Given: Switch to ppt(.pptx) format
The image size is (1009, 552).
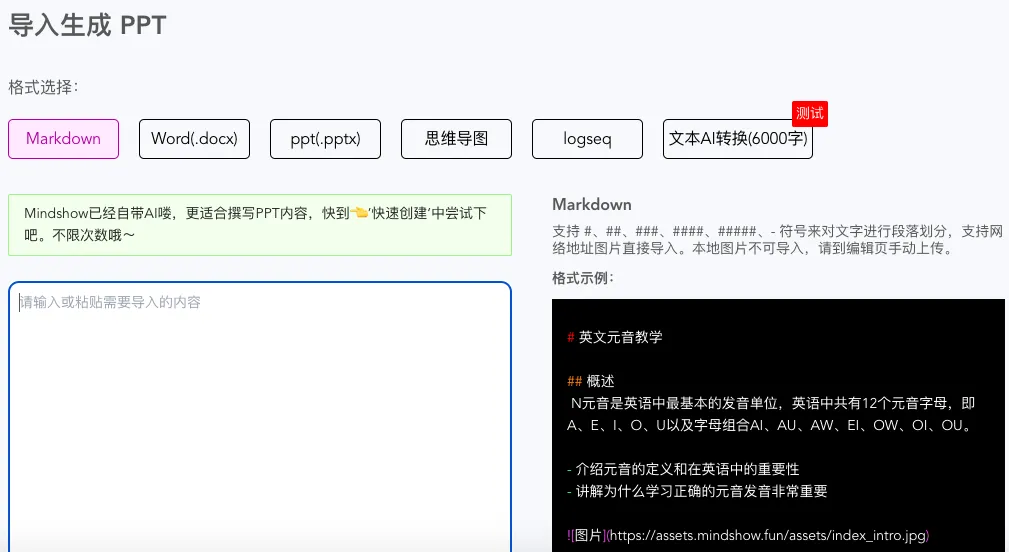Looking at the screenshot, I should point(326,139).
